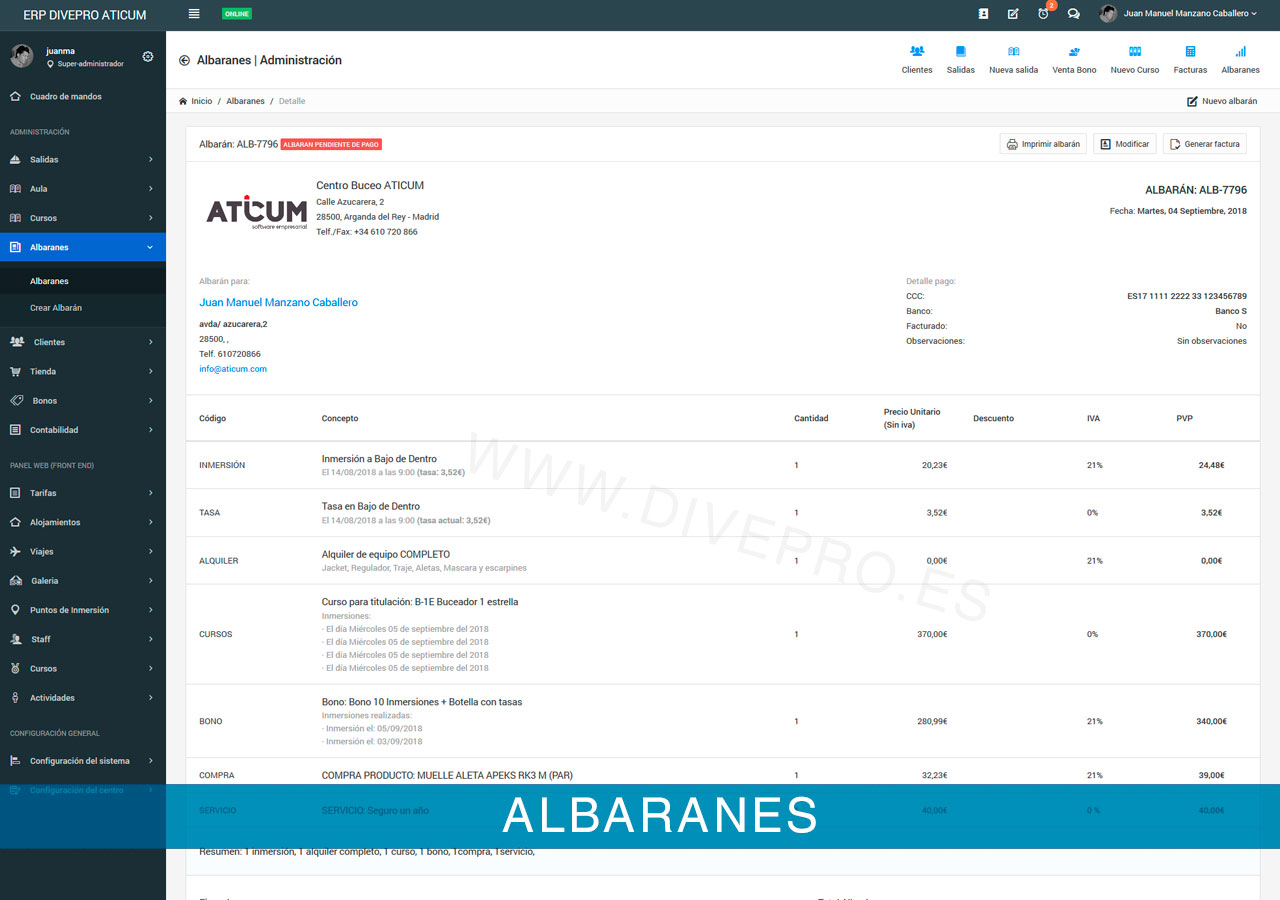Expand the Galeria sidebar menu

(83, 580)
